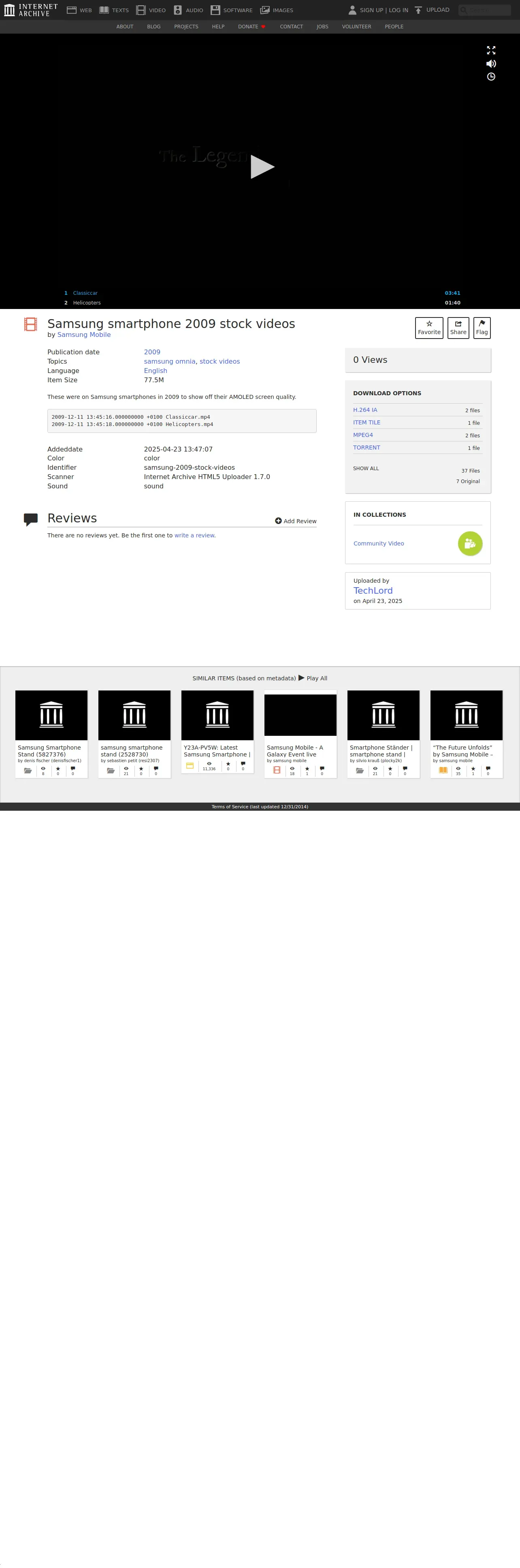Screen dimensions: 520x1568
Task: Click the Flag button
Action: [x=482, y=328]
